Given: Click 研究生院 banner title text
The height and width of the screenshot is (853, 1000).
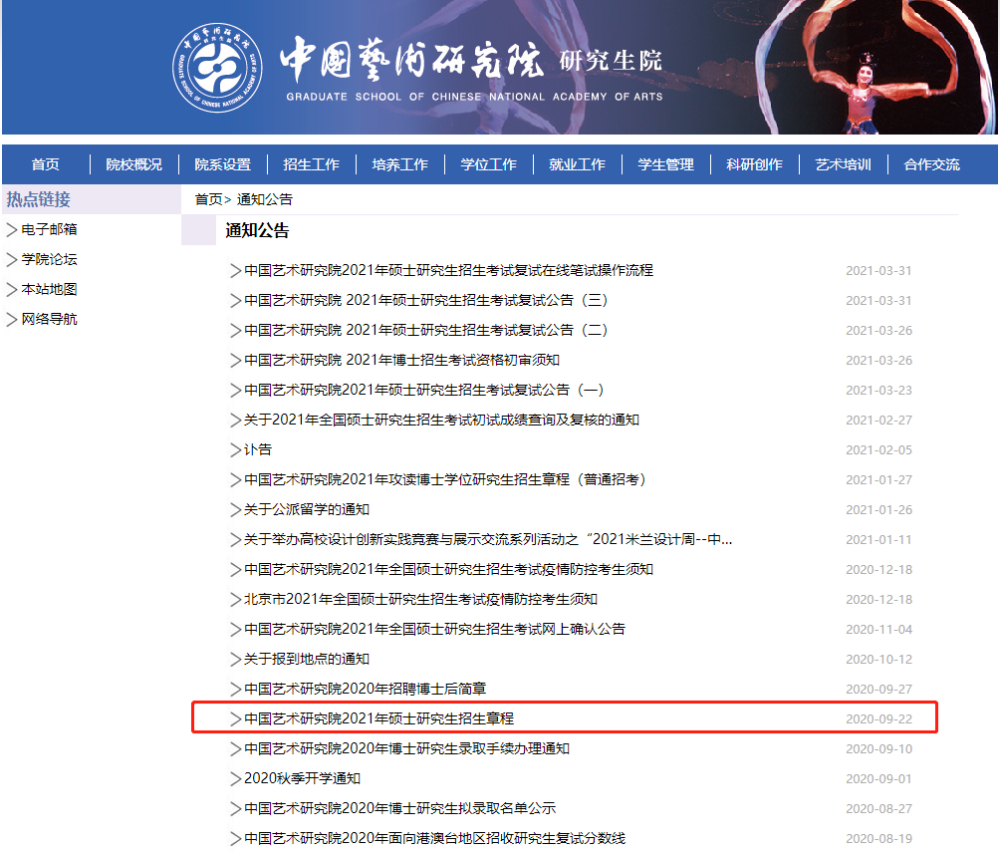Looking at the screenshot, I should [x=611, y=61].
